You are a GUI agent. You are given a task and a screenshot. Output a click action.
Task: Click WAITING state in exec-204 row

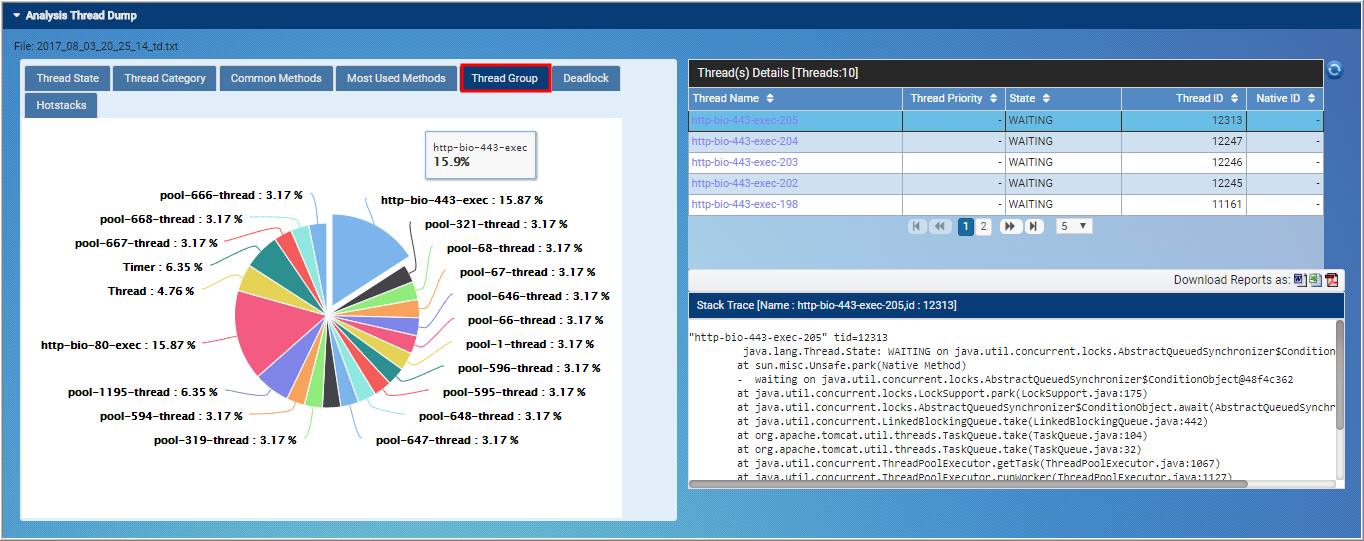pyautogui.click(x=1031, y=141)
